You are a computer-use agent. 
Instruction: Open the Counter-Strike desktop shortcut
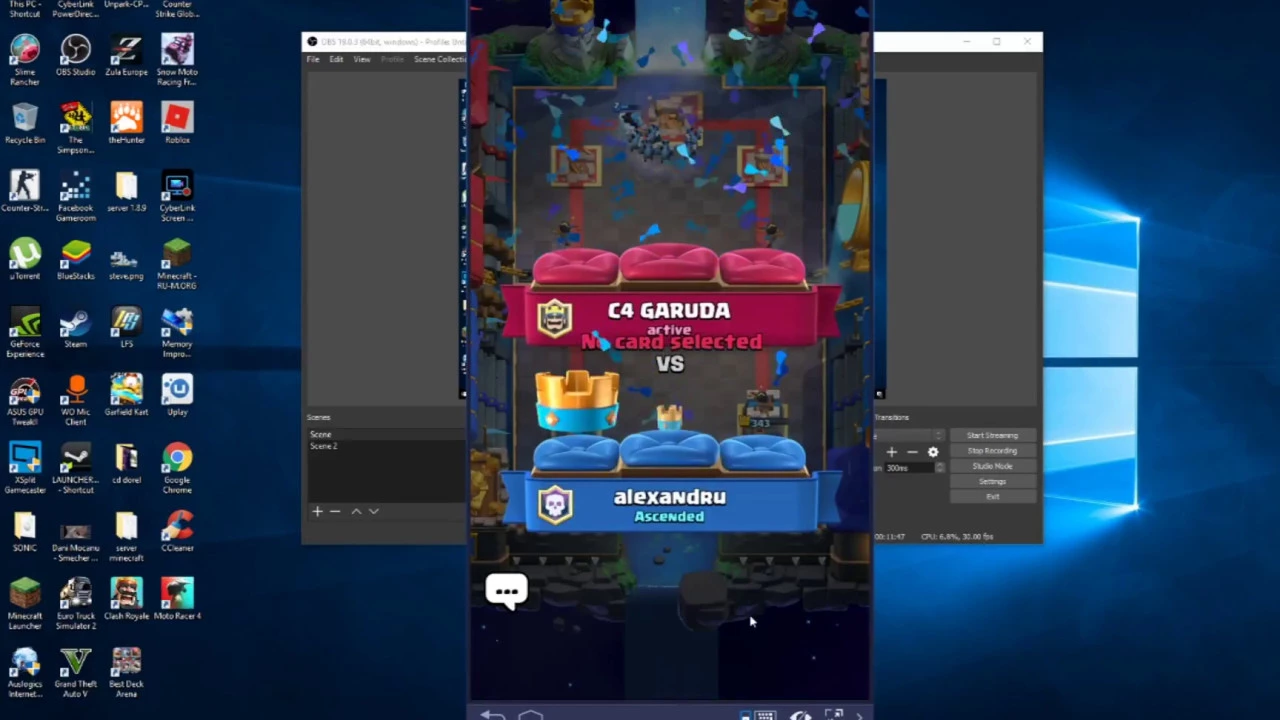pos(25,191)
